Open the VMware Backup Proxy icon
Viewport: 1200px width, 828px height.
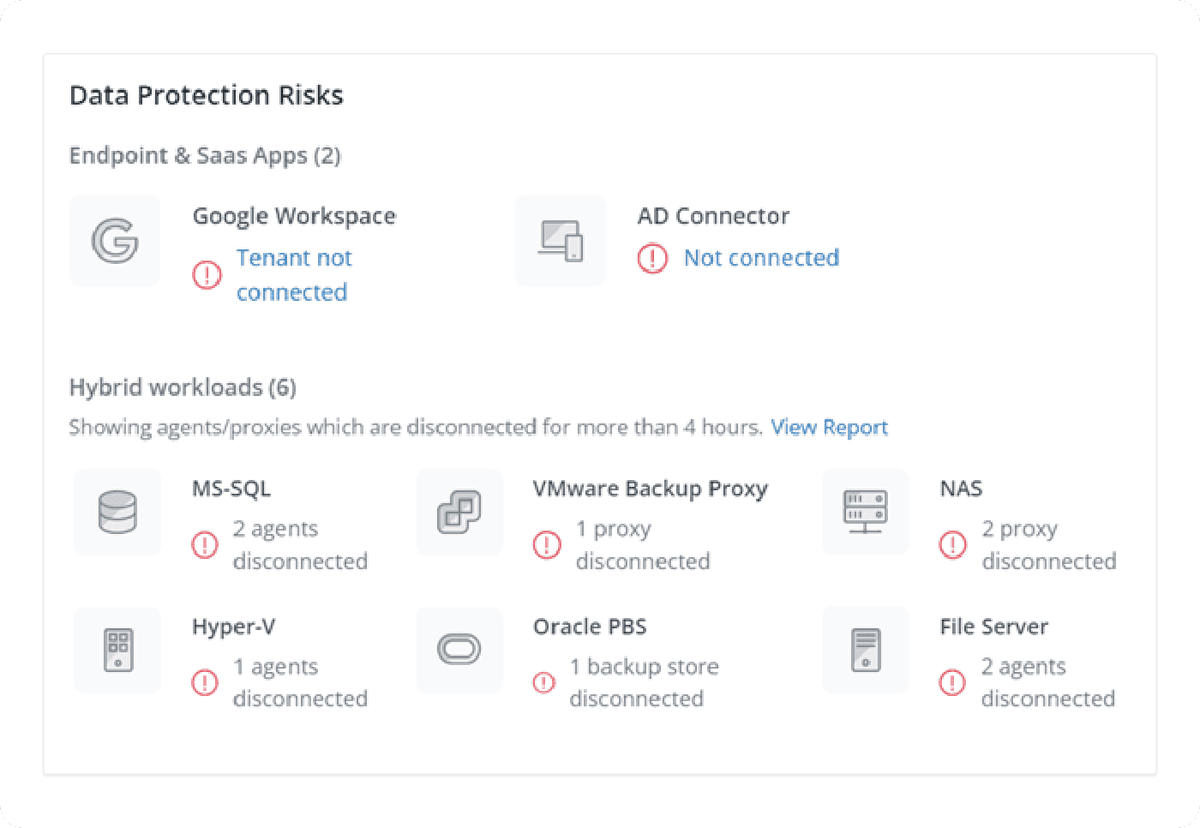pos(459,512)
